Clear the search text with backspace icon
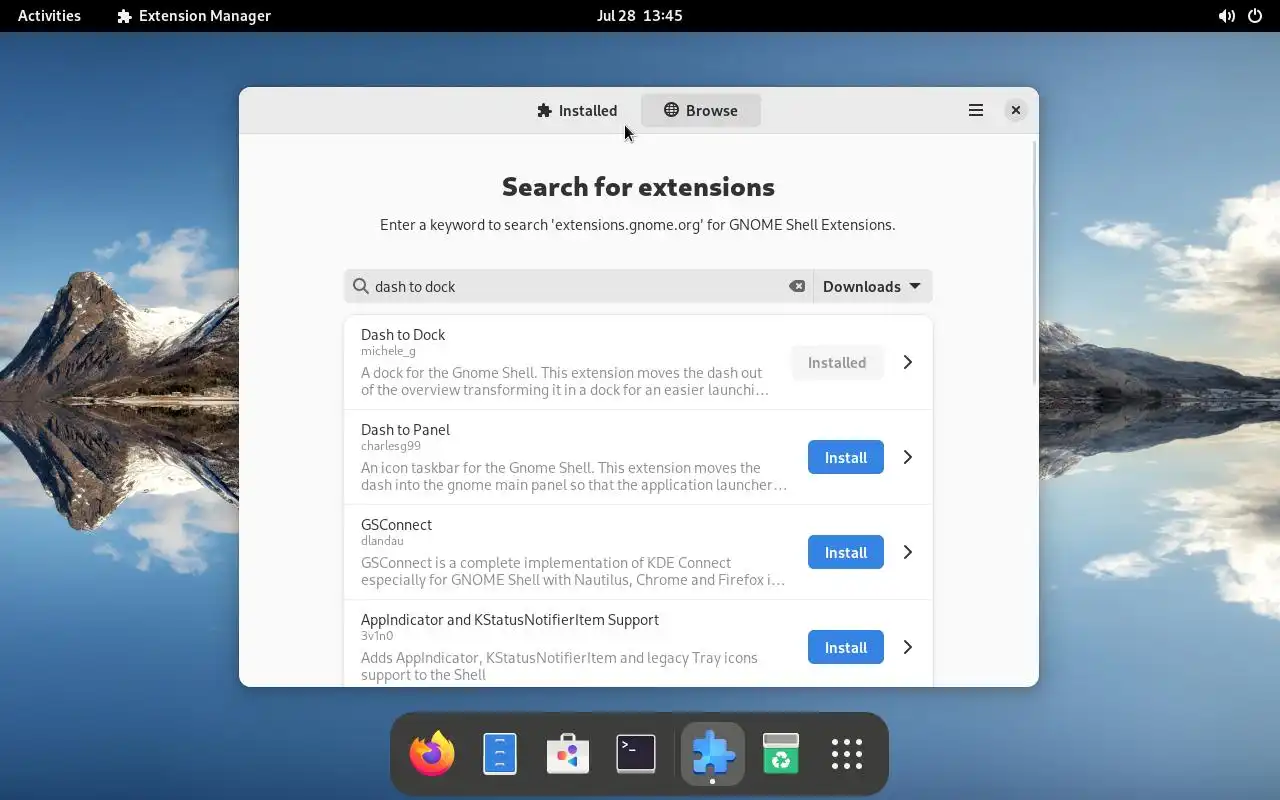1280x800 pixels. pos(797,286)
